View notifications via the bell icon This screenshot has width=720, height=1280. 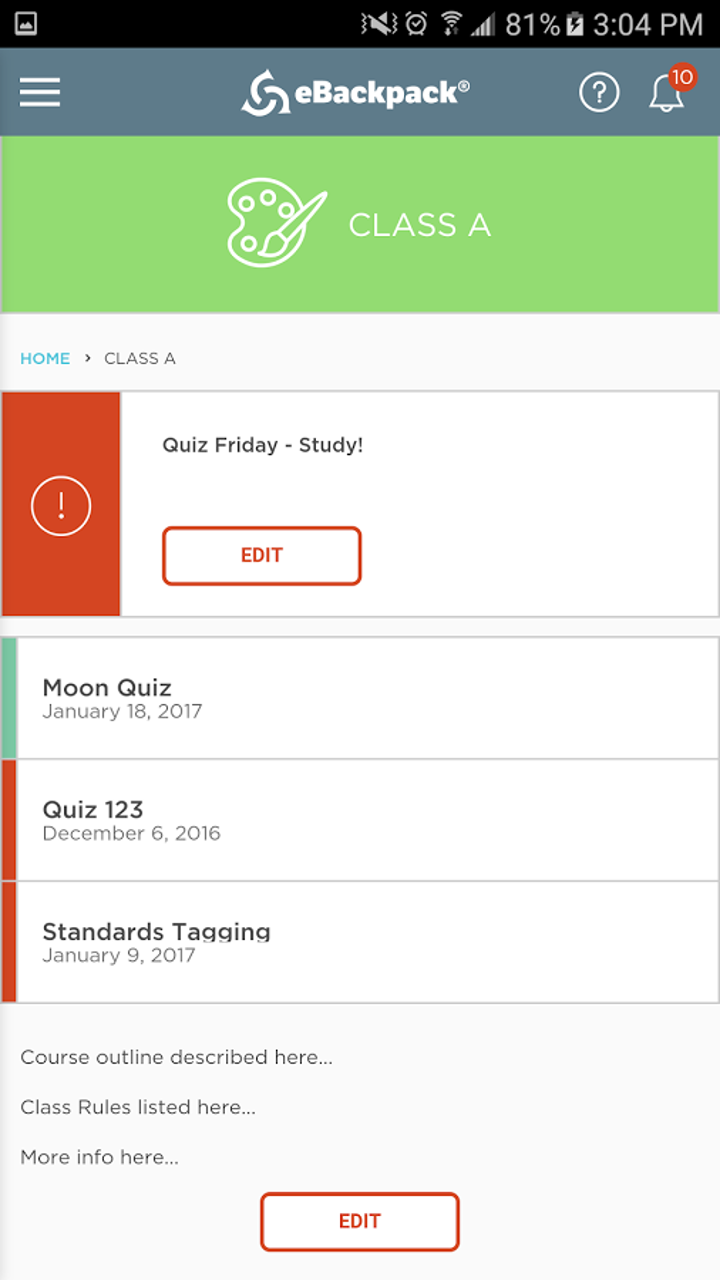point(664,95)
